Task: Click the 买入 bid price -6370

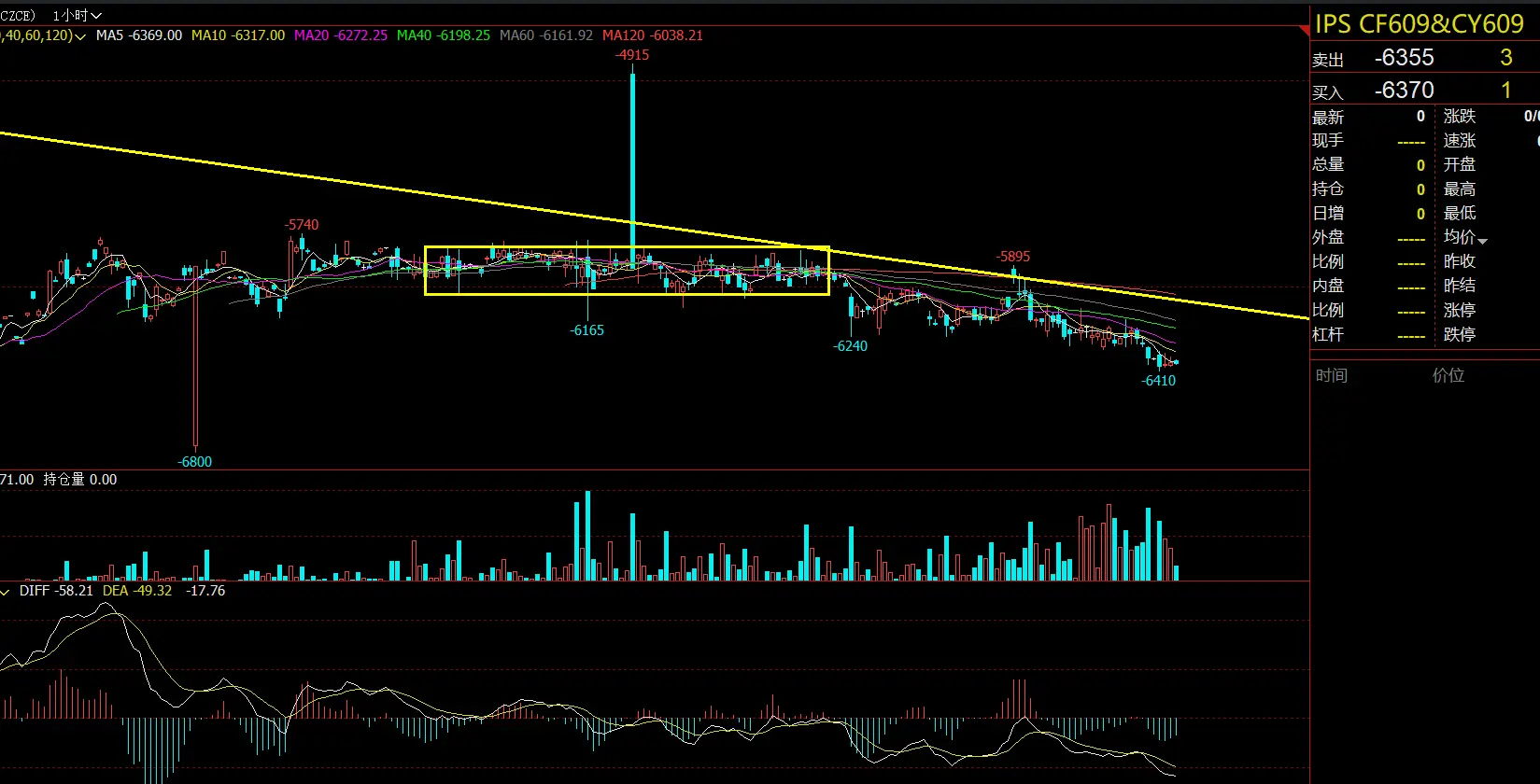Action: click(1404, 91)
